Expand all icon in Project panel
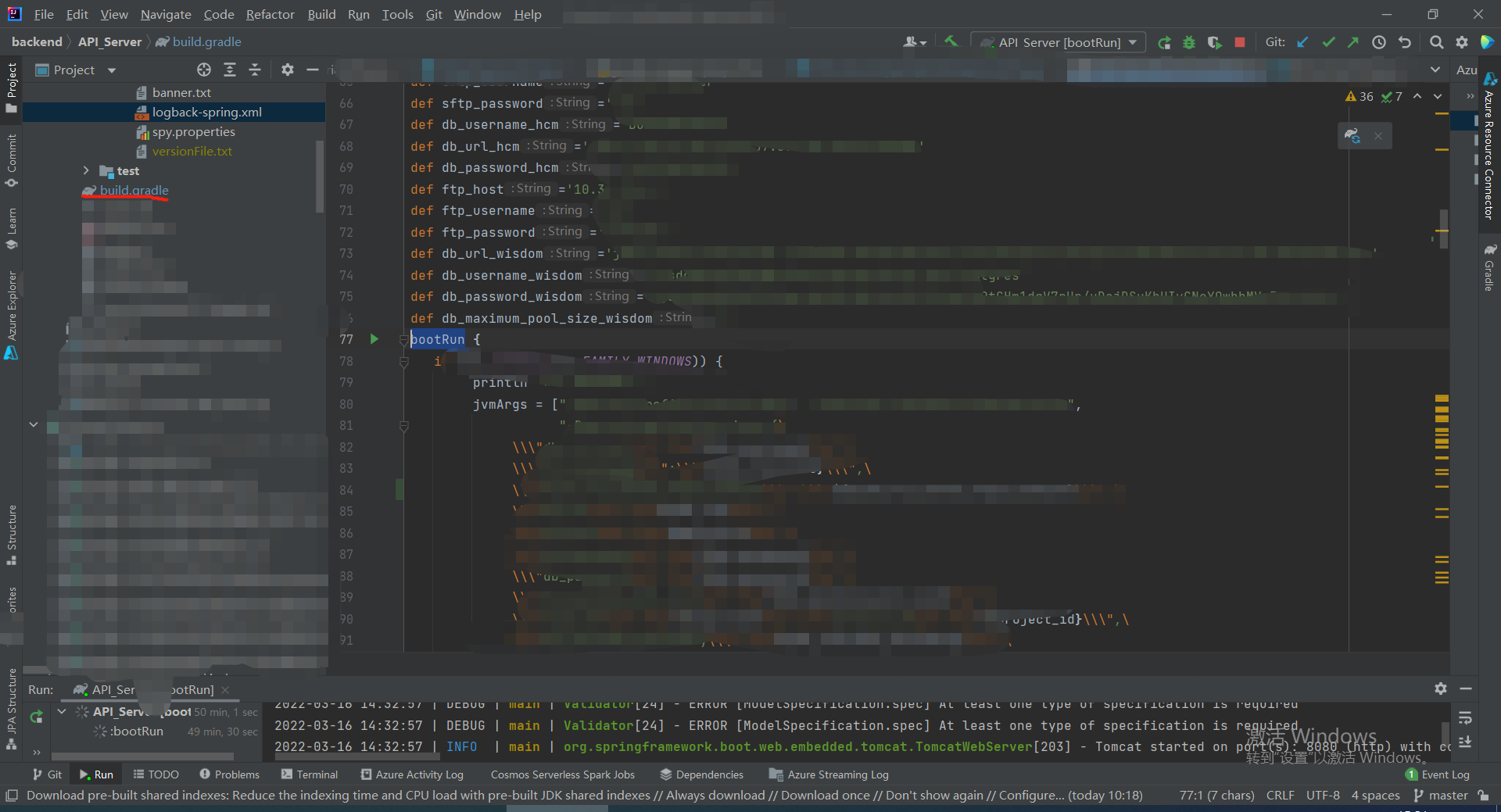This screenshot has width=1501, height=812. (x=230, y=70)
